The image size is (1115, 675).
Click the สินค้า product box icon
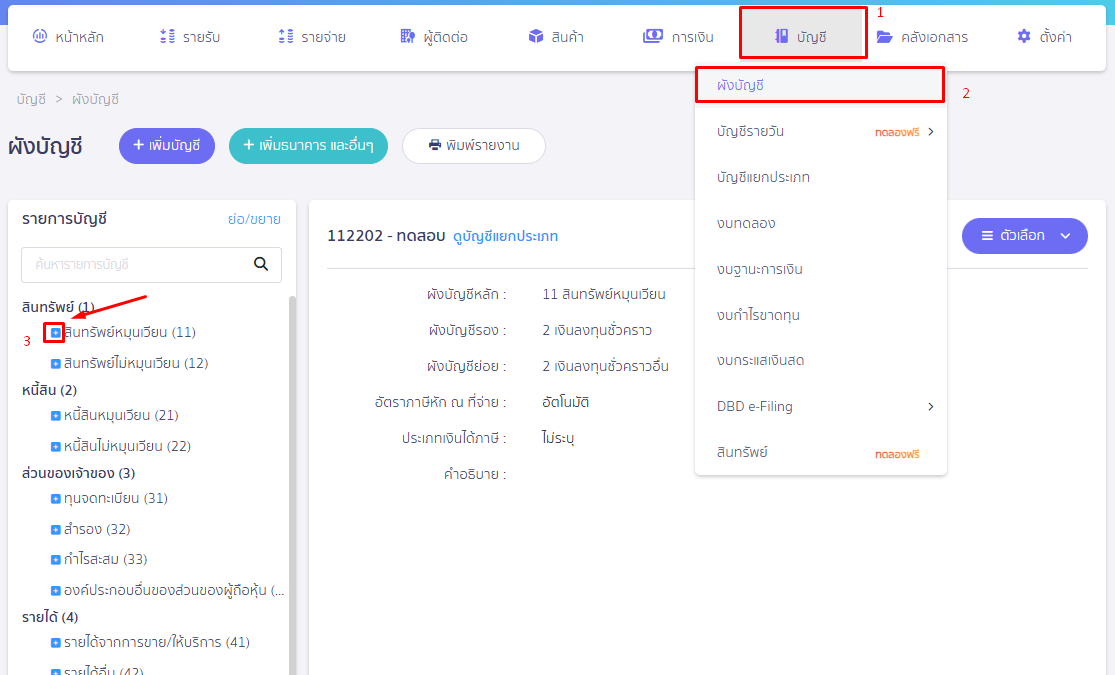536,37
